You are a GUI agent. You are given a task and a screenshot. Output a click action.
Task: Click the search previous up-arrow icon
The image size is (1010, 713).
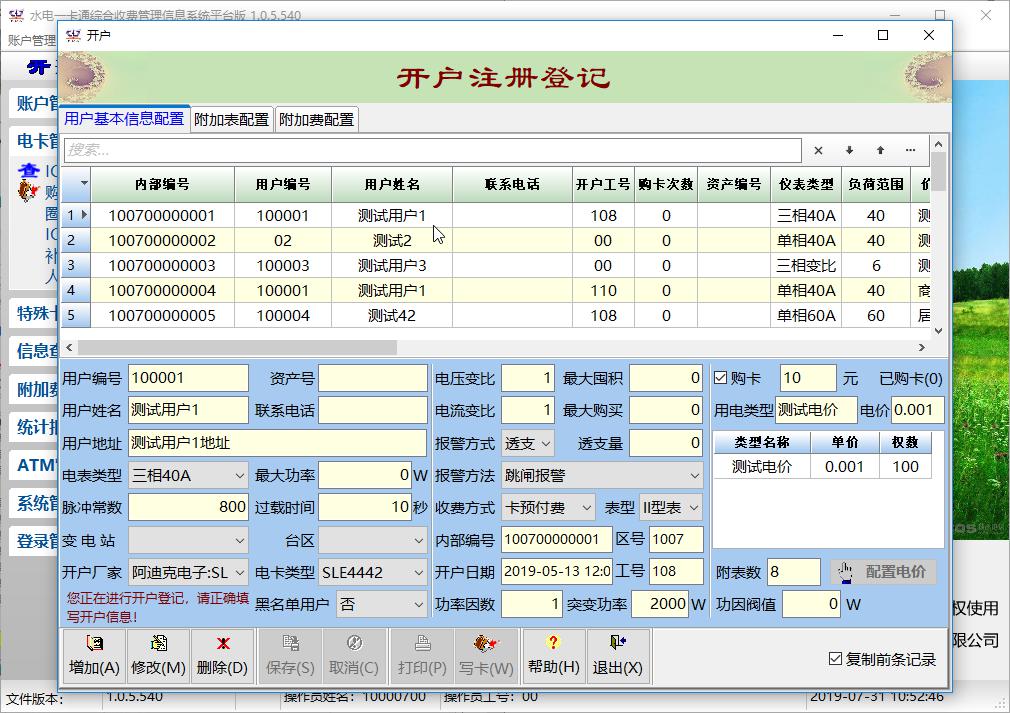coord(880,150)
